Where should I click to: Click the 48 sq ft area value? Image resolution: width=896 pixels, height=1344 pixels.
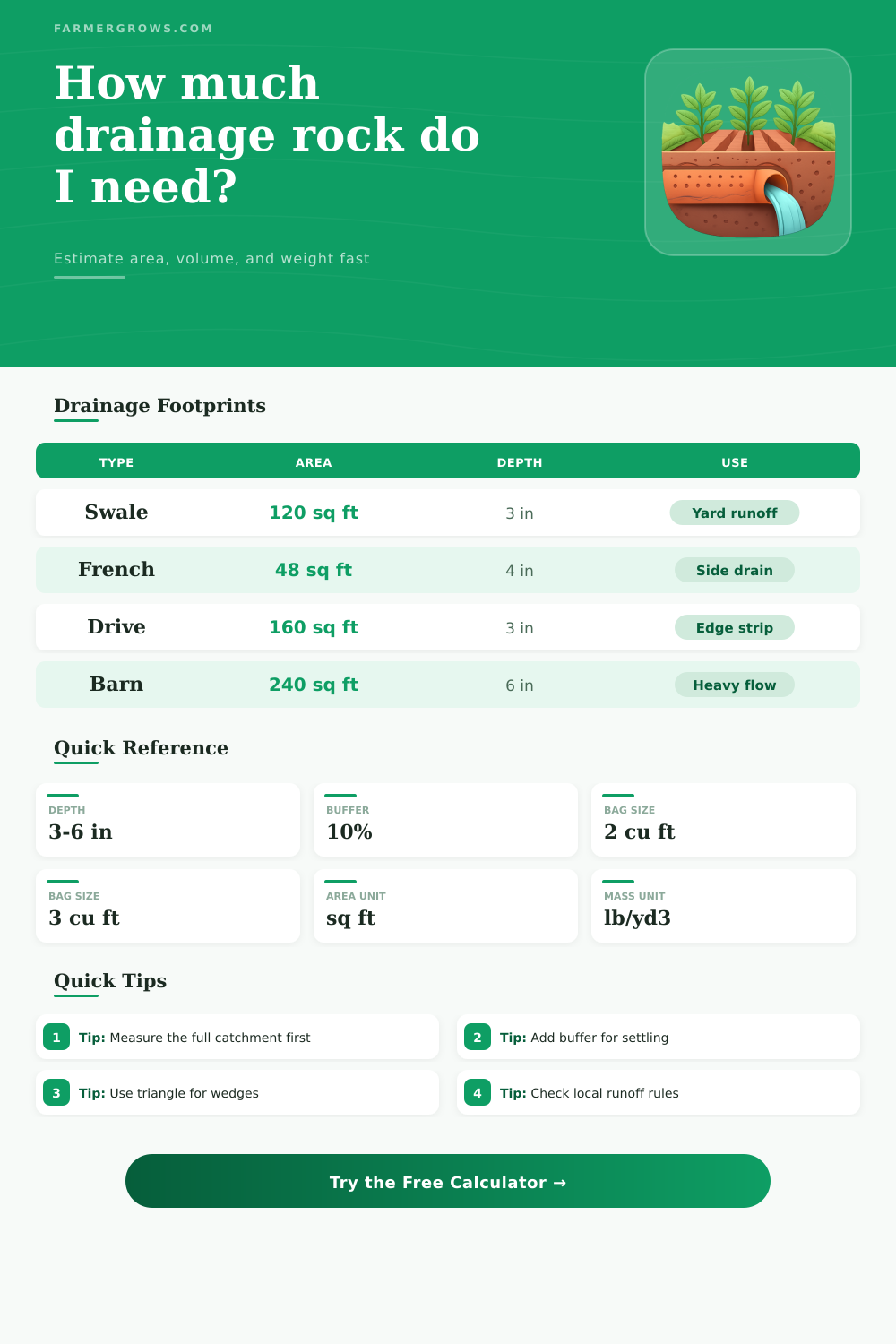click(x=314, y=570)
